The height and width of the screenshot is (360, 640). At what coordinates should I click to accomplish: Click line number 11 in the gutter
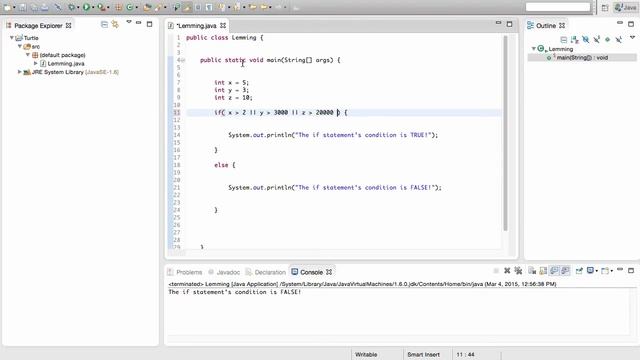click(176, 112)
